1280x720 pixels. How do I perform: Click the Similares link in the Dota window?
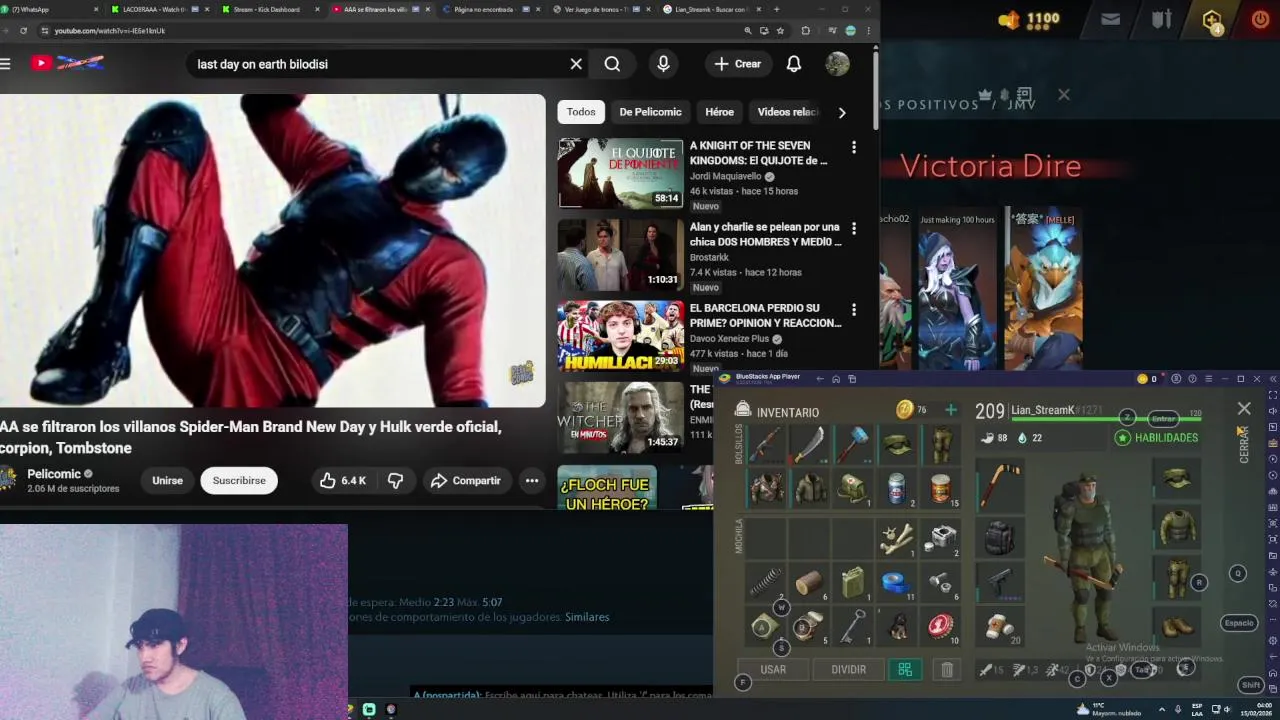(587, 617)
